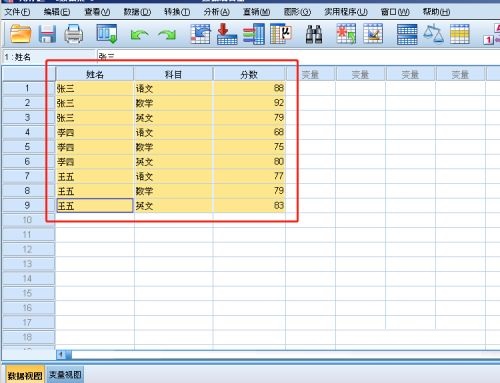500x383 pixels.
Task: Select the 分数 column header
Action: 249,74
